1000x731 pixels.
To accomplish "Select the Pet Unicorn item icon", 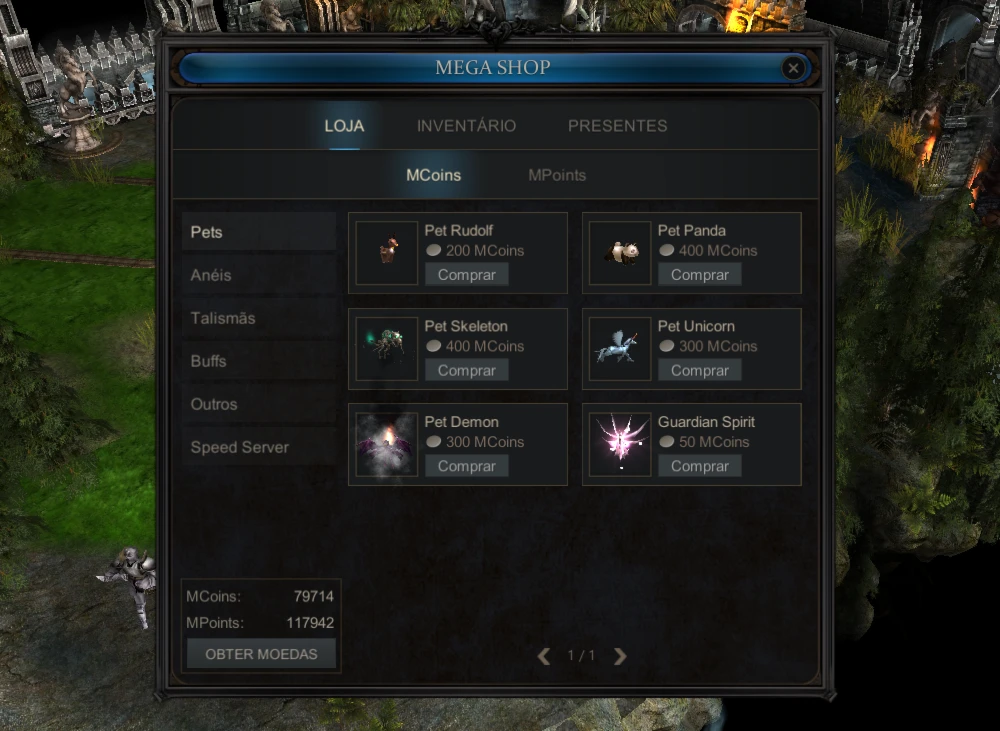I will [620, 349].
